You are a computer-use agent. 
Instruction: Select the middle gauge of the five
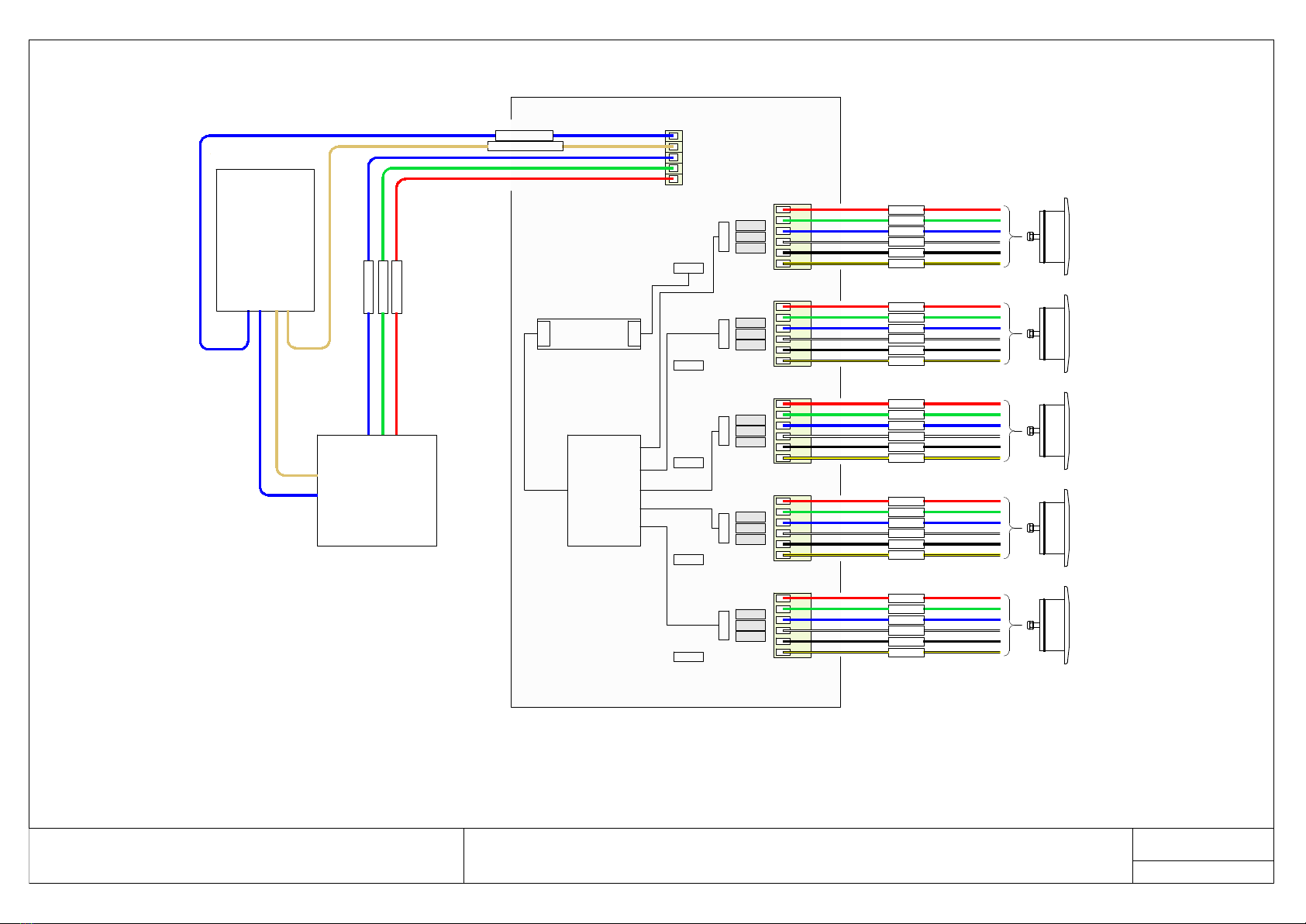coord(1048,430)
